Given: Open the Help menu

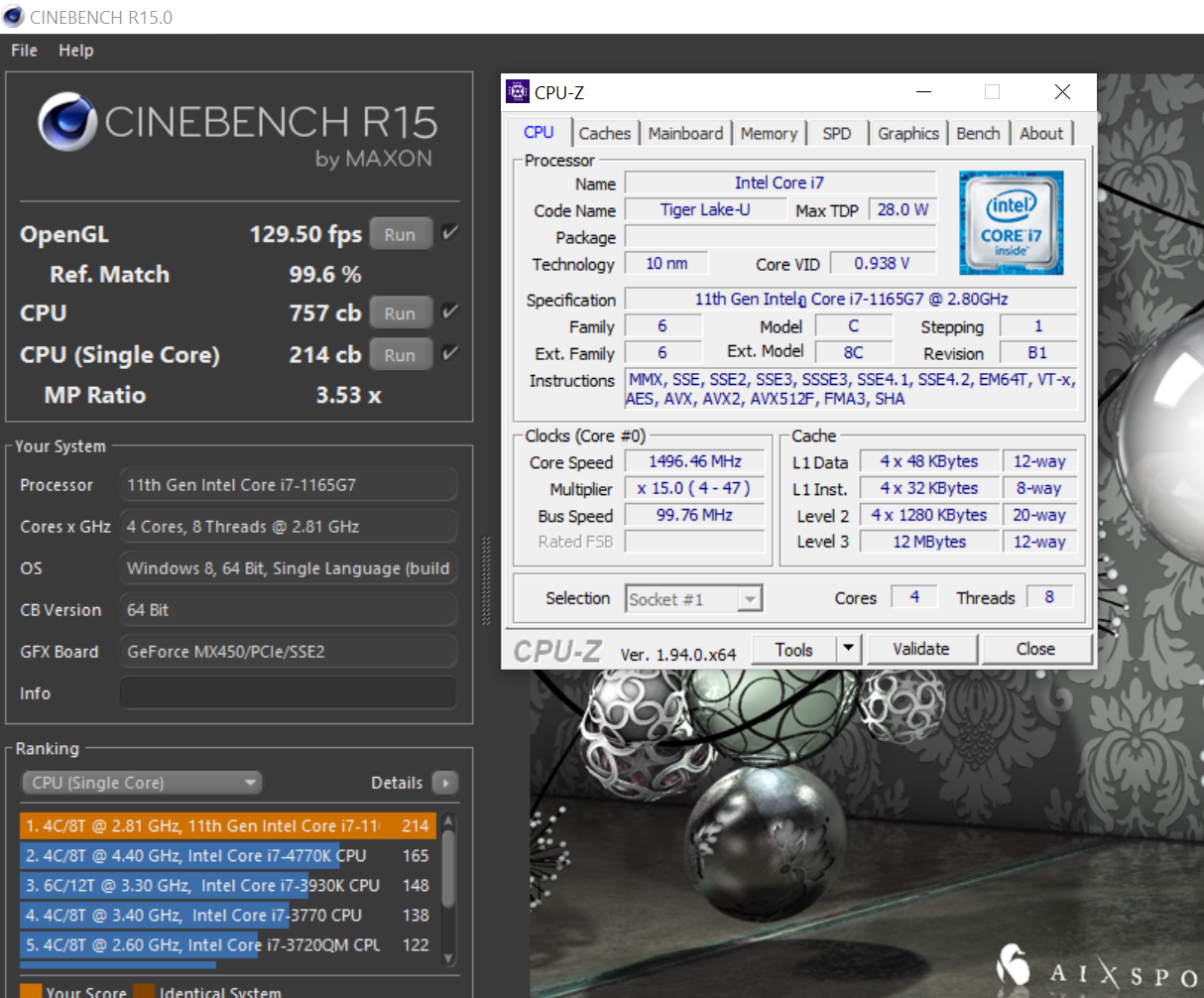Looking at the screenshot, I should coord(75,51).
